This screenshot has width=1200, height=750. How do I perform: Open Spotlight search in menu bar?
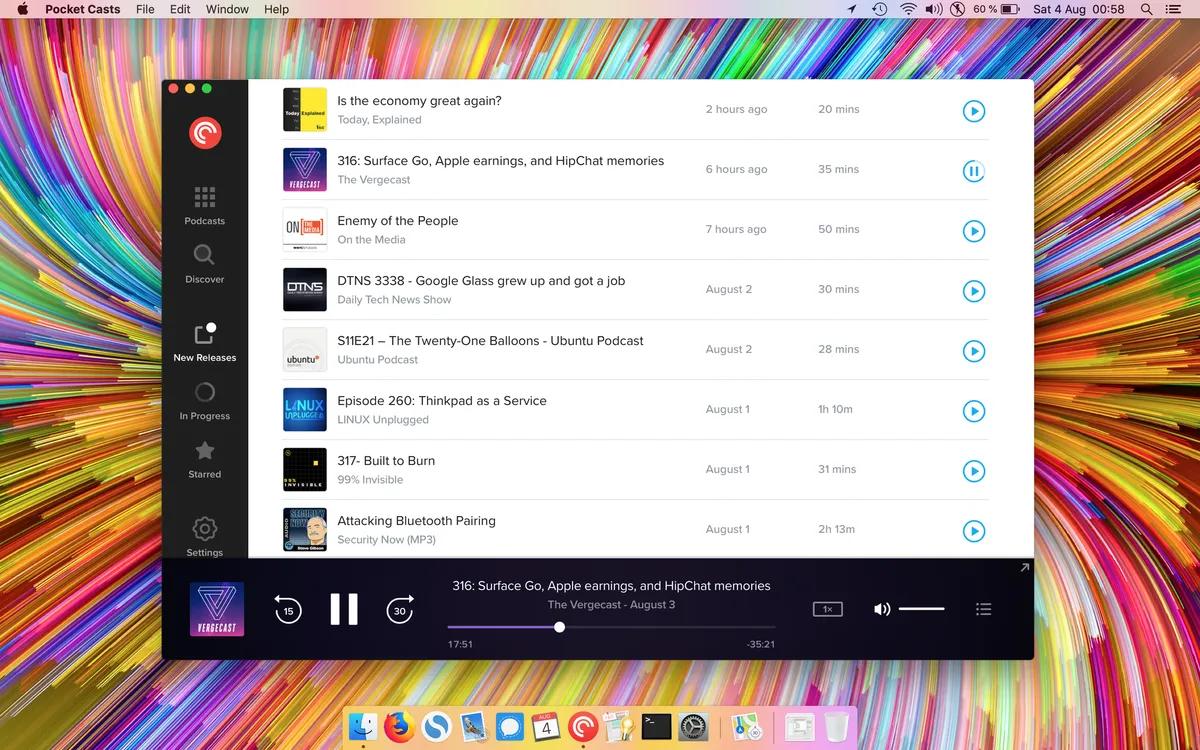tap(1146, 9)
